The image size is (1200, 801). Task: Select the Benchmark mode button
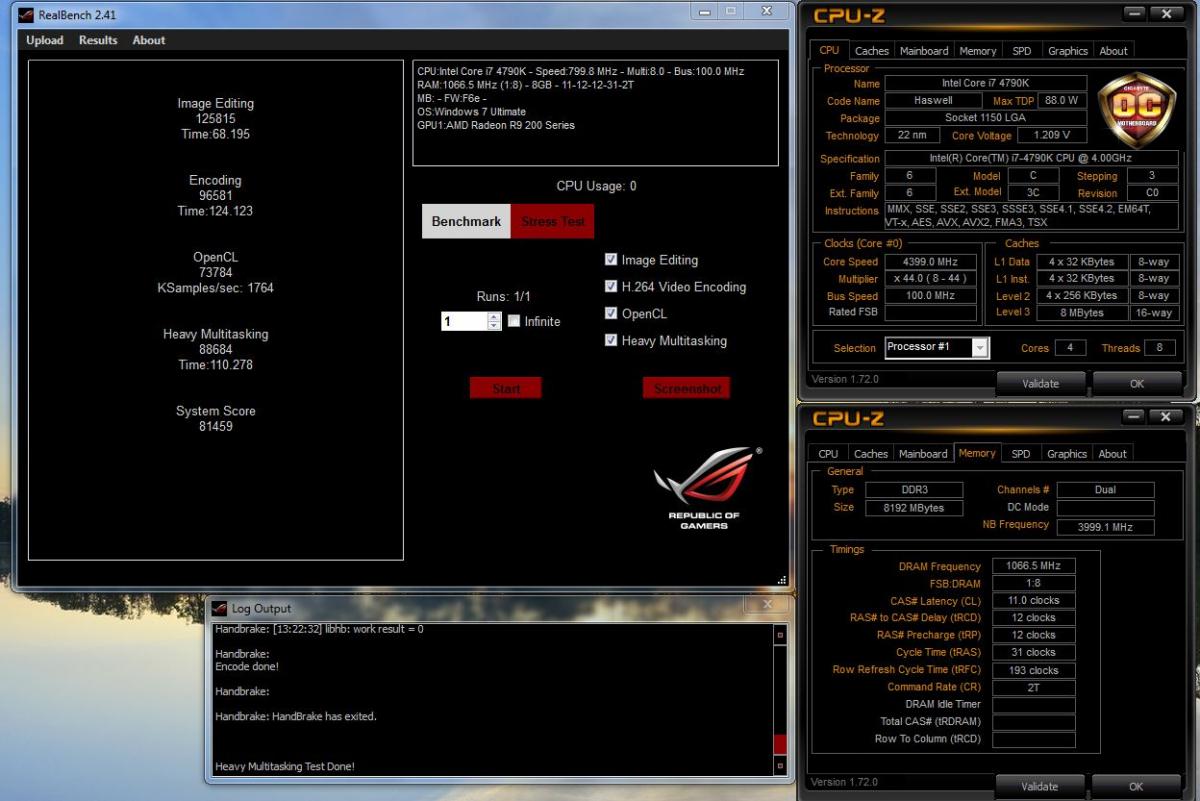coord(466,222)
